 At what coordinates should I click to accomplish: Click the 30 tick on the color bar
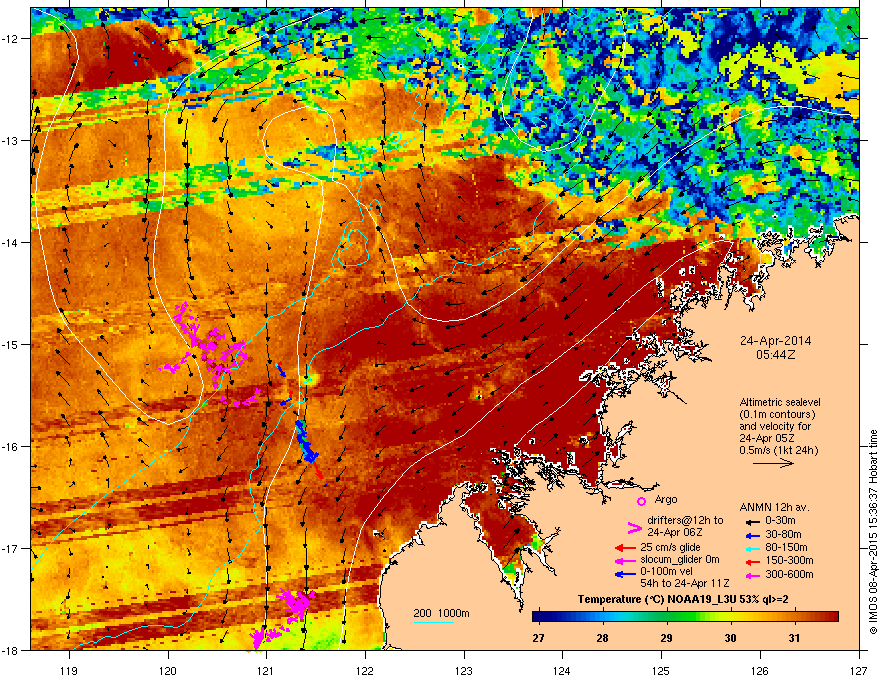[x=730, y=638]
